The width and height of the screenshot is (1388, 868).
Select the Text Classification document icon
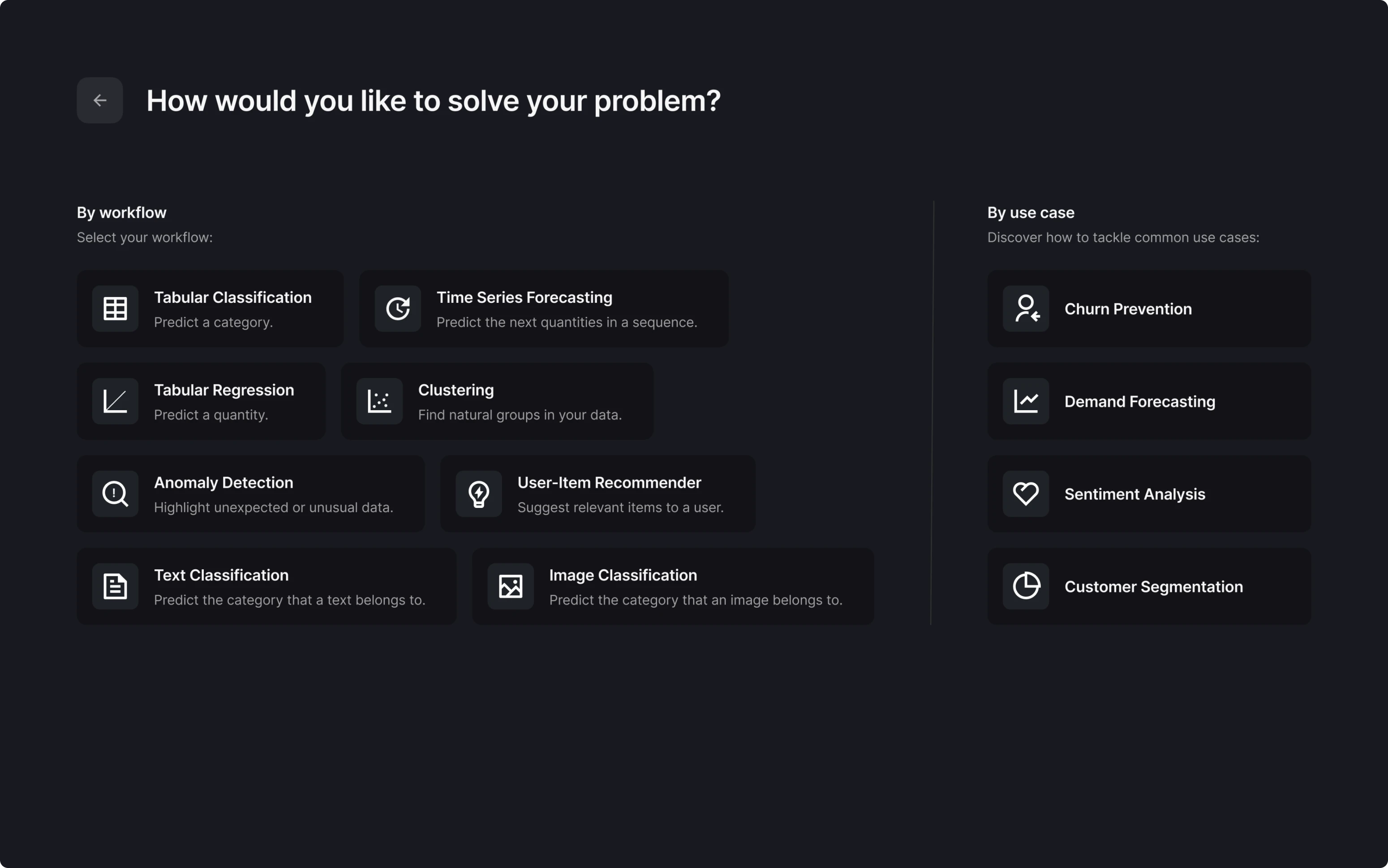click(x=115, y=586)
